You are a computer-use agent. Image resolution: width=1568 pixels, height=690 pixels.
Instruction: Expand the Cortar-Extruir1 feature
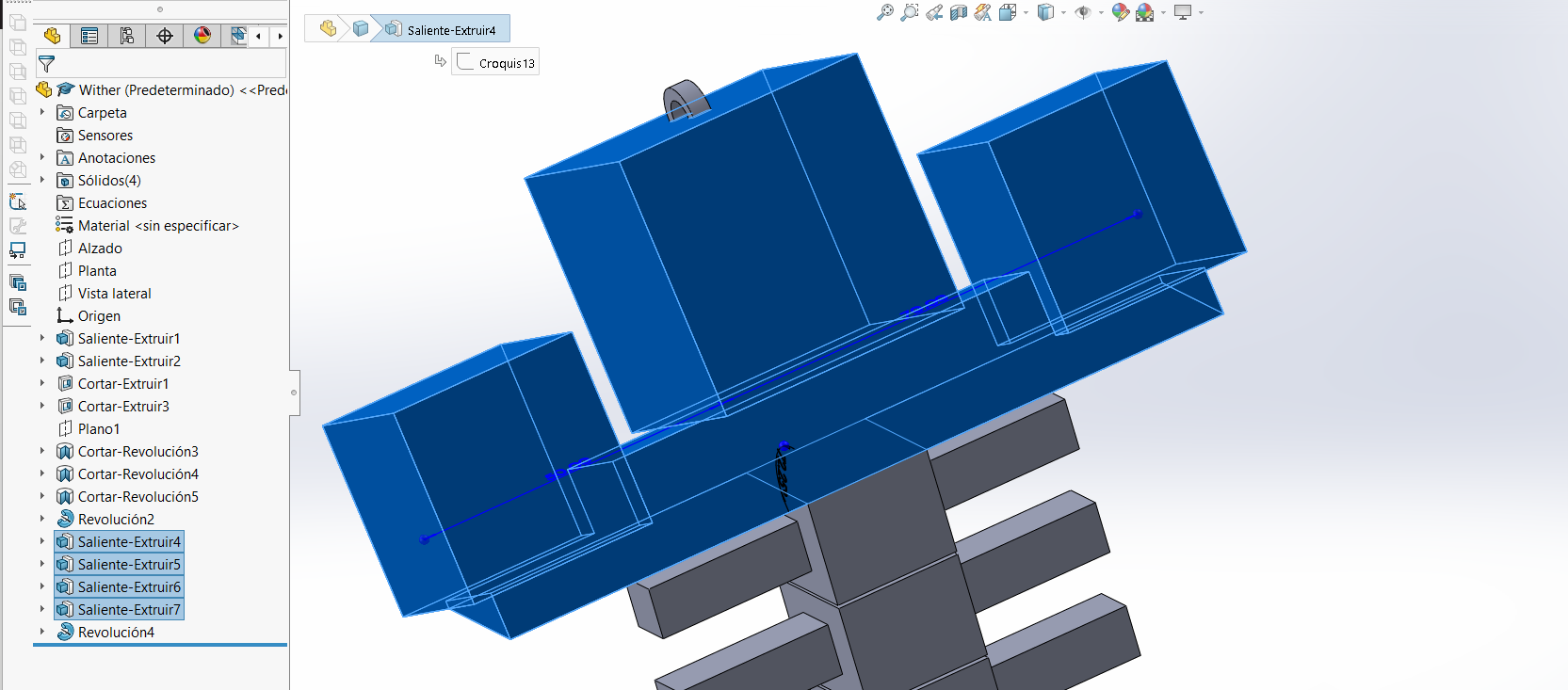pos(42,383)
